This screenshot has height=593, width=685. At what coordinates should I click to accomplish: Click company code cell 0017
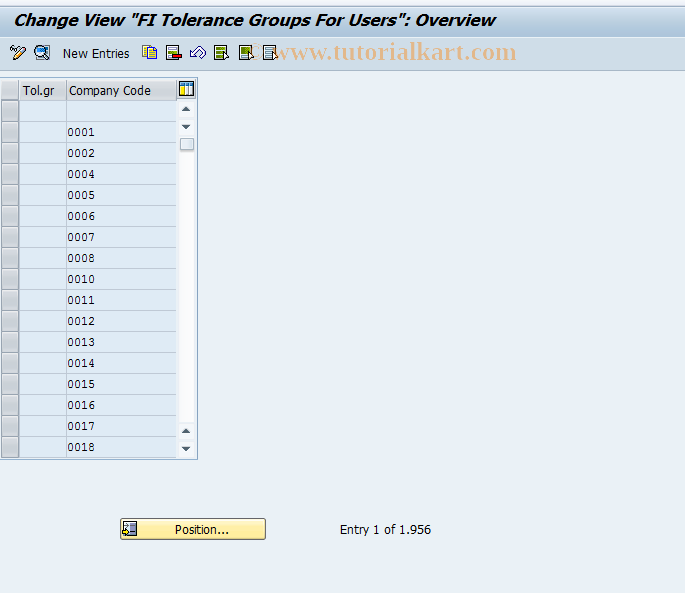pos(121,426)
